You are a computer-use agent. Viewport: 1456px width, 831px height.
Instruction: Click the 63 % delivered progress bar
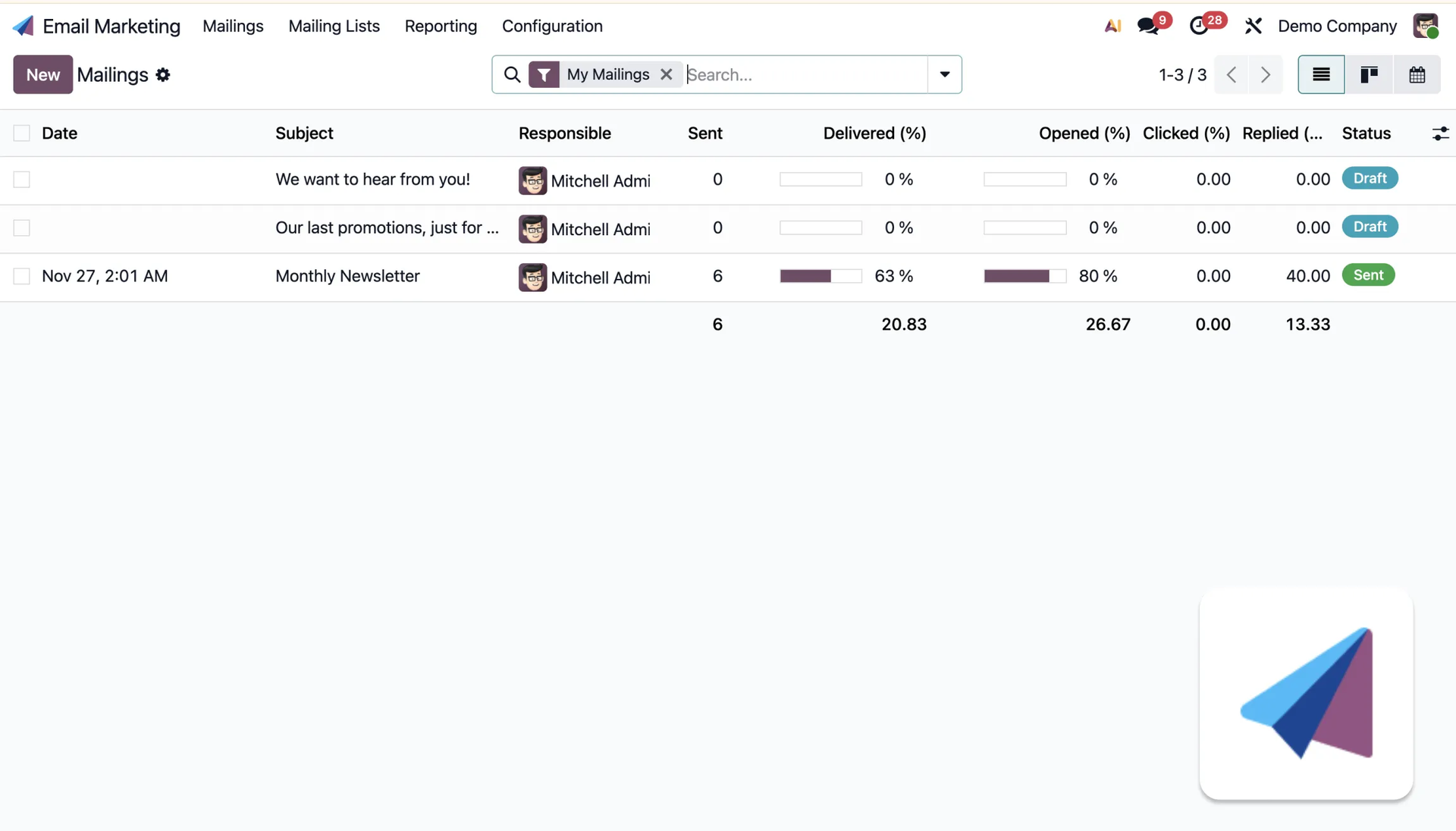click(821, 276)
